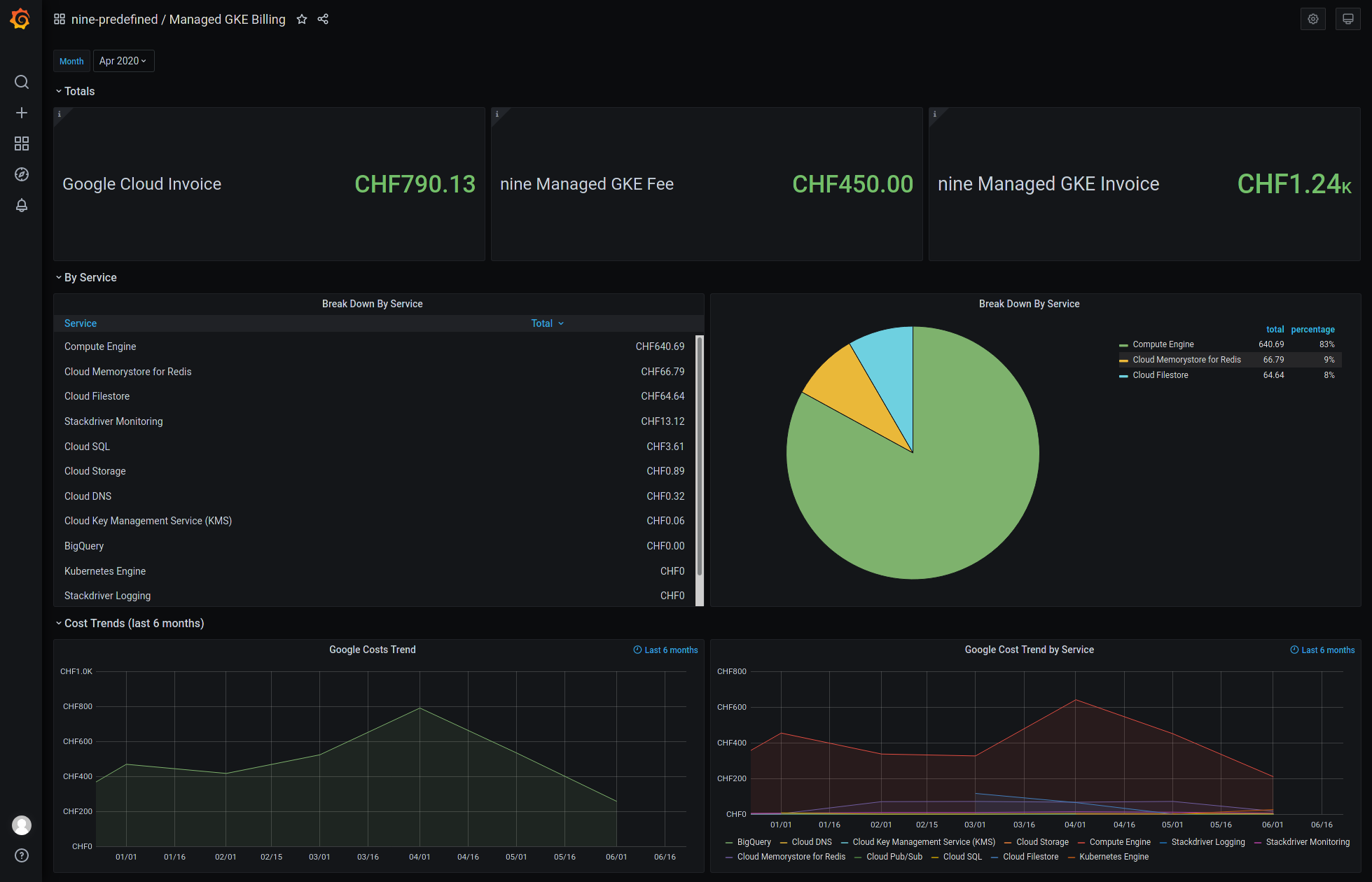Select the Compute Engine table row
The height and width of the screenshot is (882, 1372).
(374, 346)
